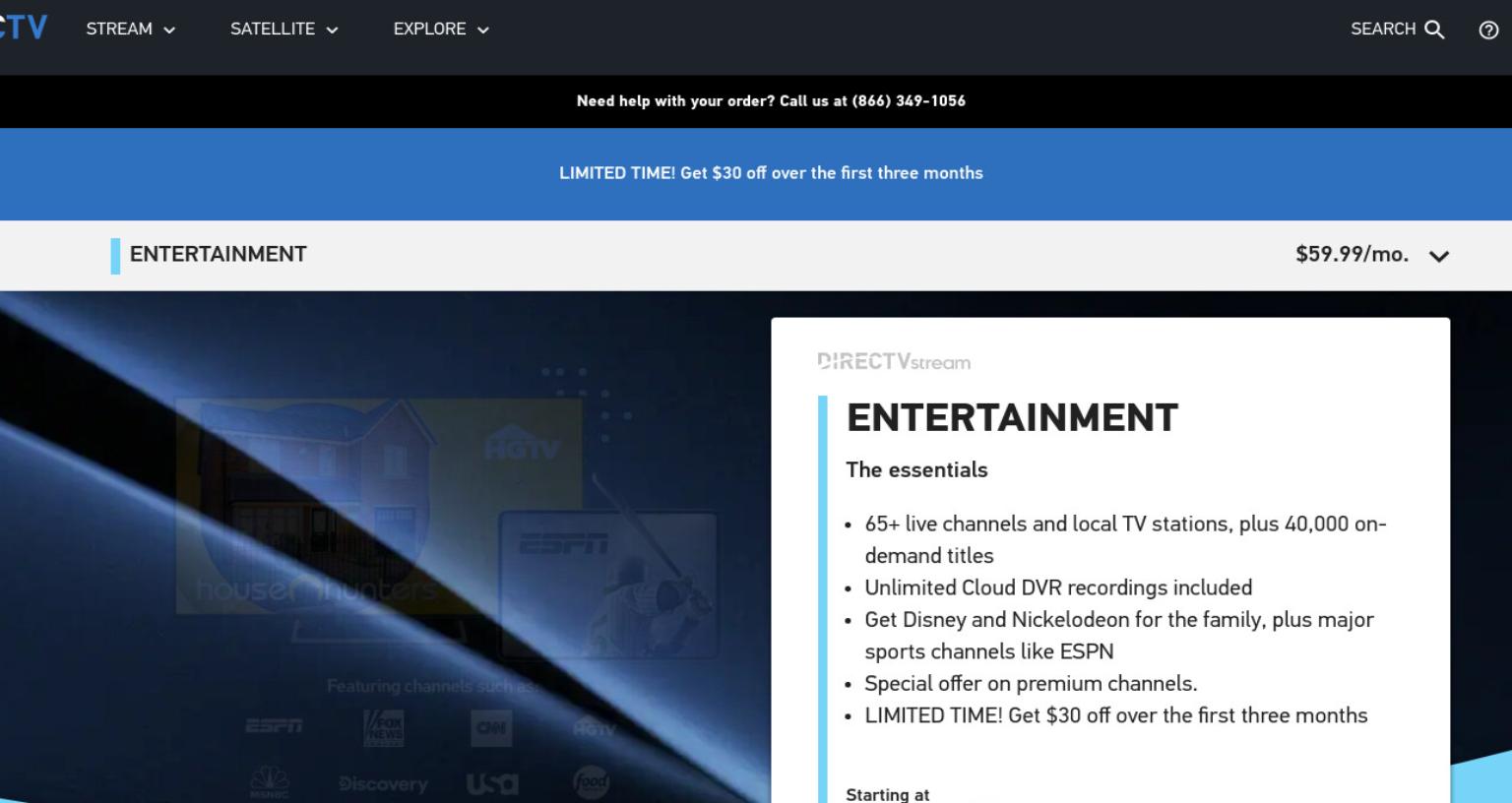Click 'Special offer on premium channels' bullet
The width and height of the screenshot is (1512, 803).
(1031, 683)
